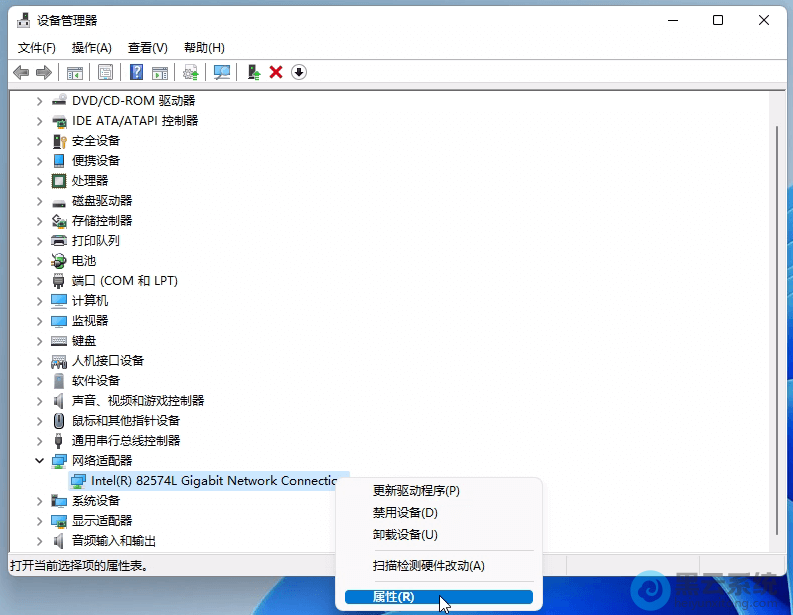Click the Forward arrow toolbar icon
This screenshot has height=615, width=793.
click(43, 72)
